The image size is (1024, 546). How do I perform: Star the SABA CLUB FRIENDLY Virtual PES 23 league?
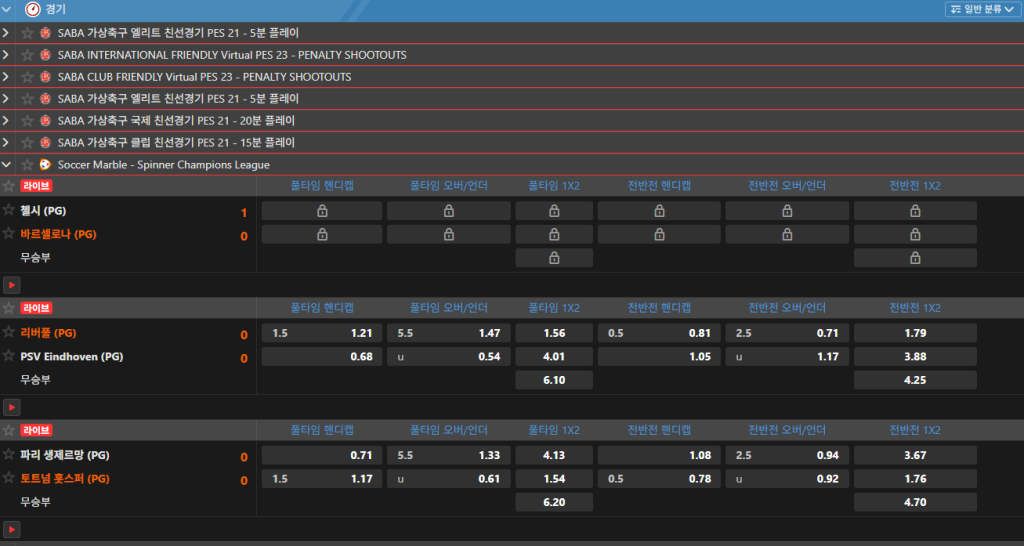tap(27, 77)
